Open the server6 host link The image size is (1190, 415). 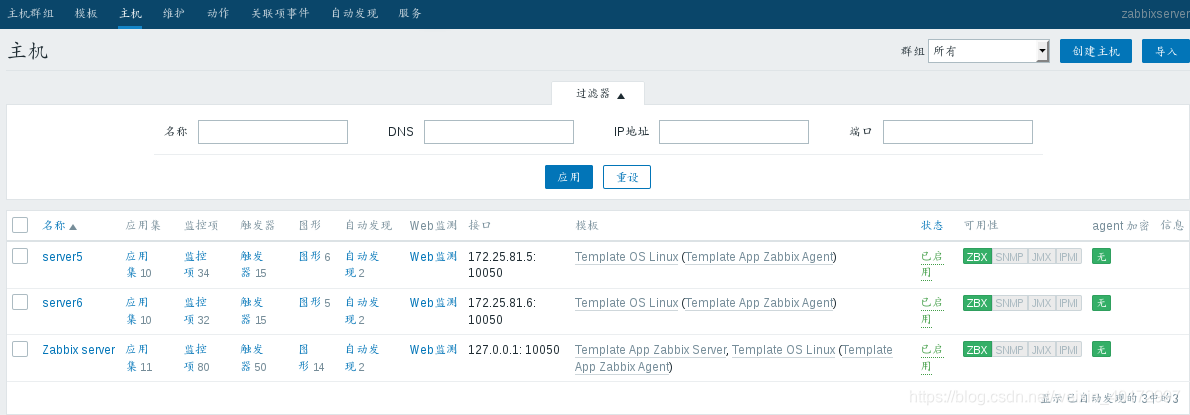(62, 303)
